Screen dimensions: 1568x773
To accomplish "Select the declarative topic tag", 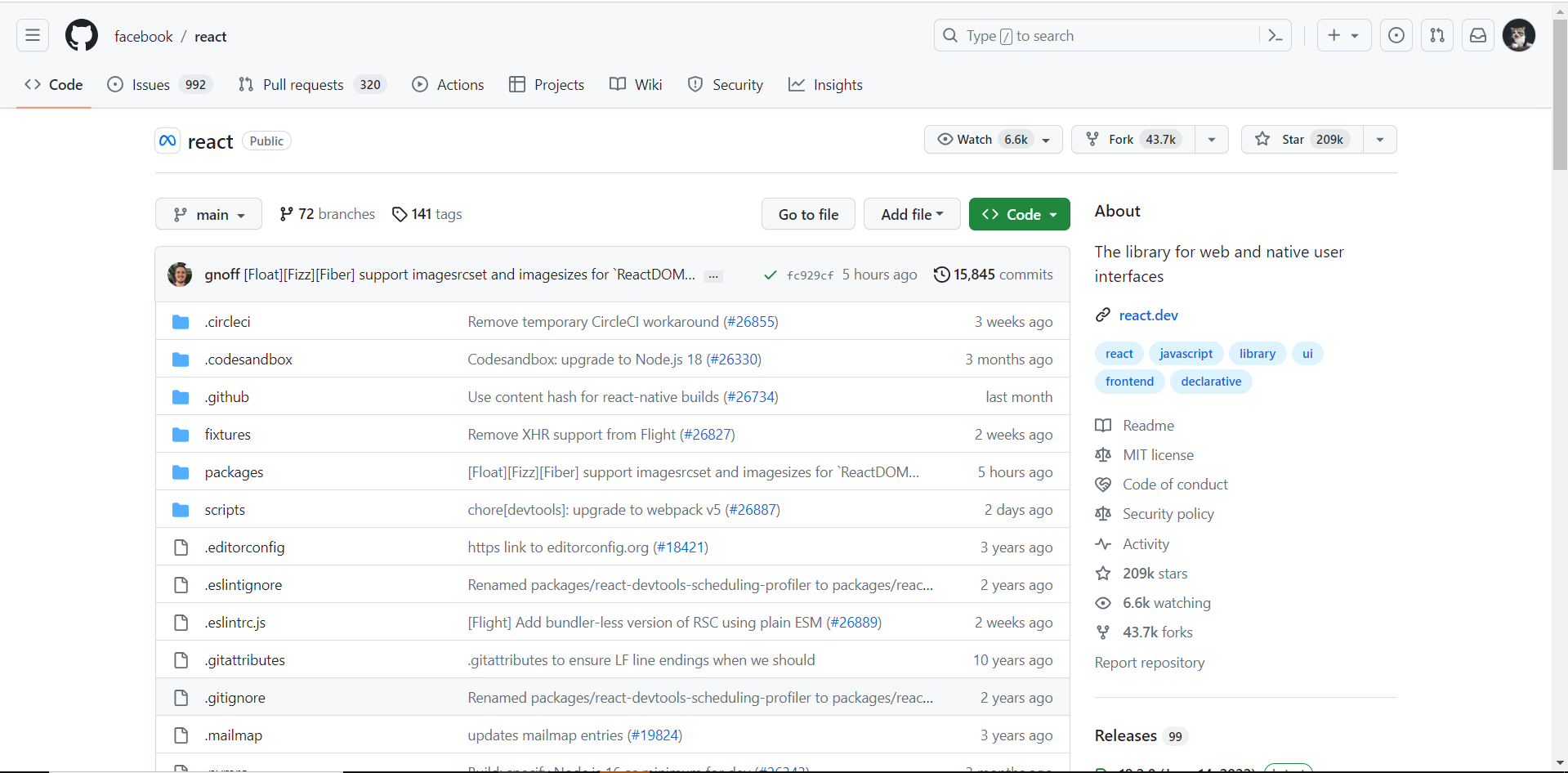I will click(x=1211, y=382).
